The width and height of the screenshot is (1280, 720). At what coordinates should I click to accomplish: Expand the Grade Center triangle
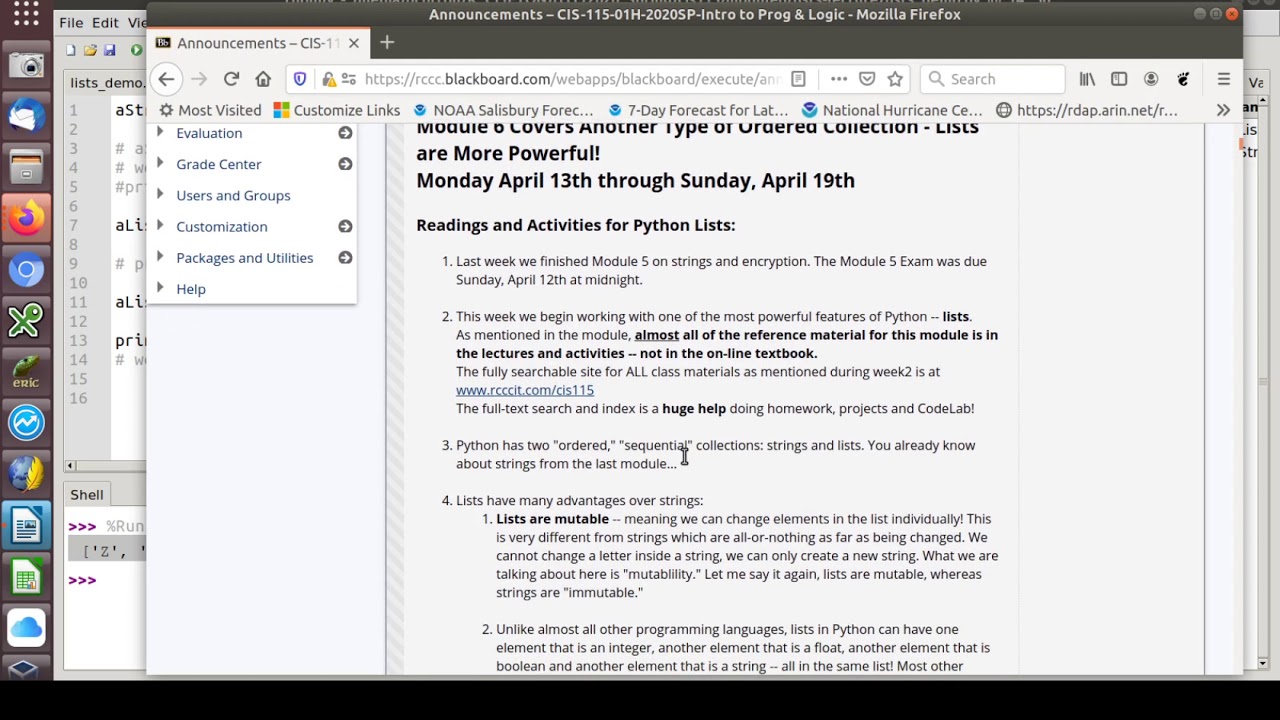click(x=160, y=163)
